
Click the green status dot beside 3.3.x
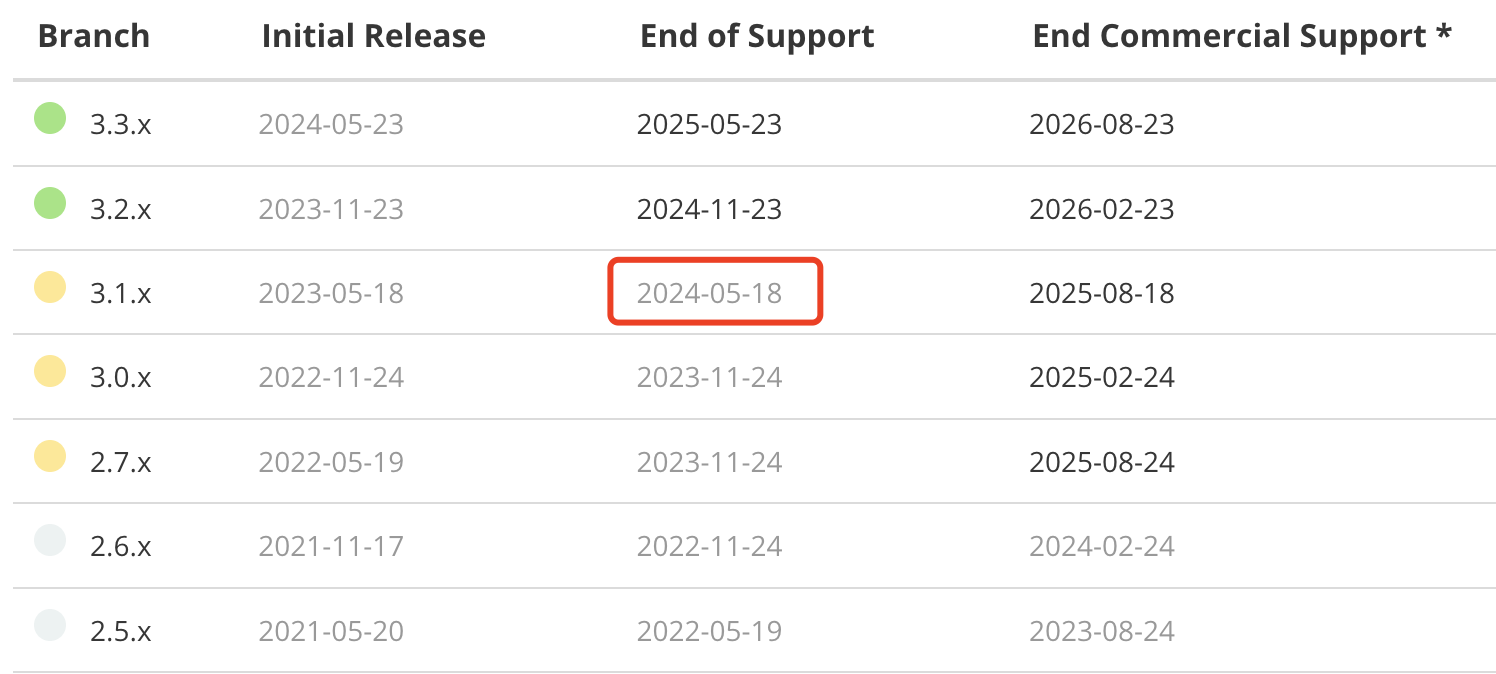coord(50,119)
